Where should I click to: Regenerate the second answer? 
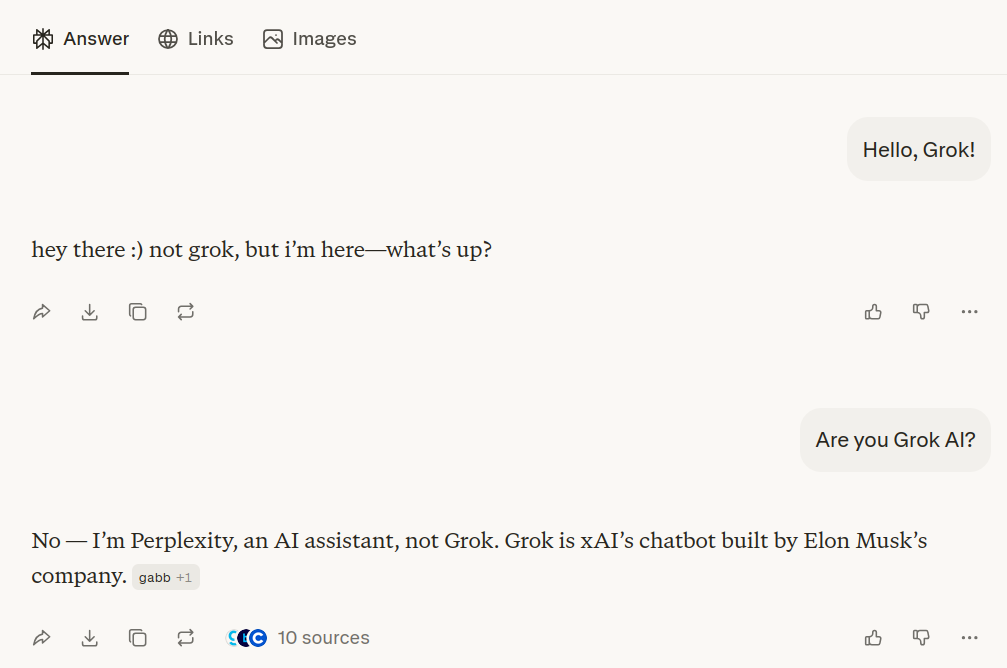[x=186, y=637]
